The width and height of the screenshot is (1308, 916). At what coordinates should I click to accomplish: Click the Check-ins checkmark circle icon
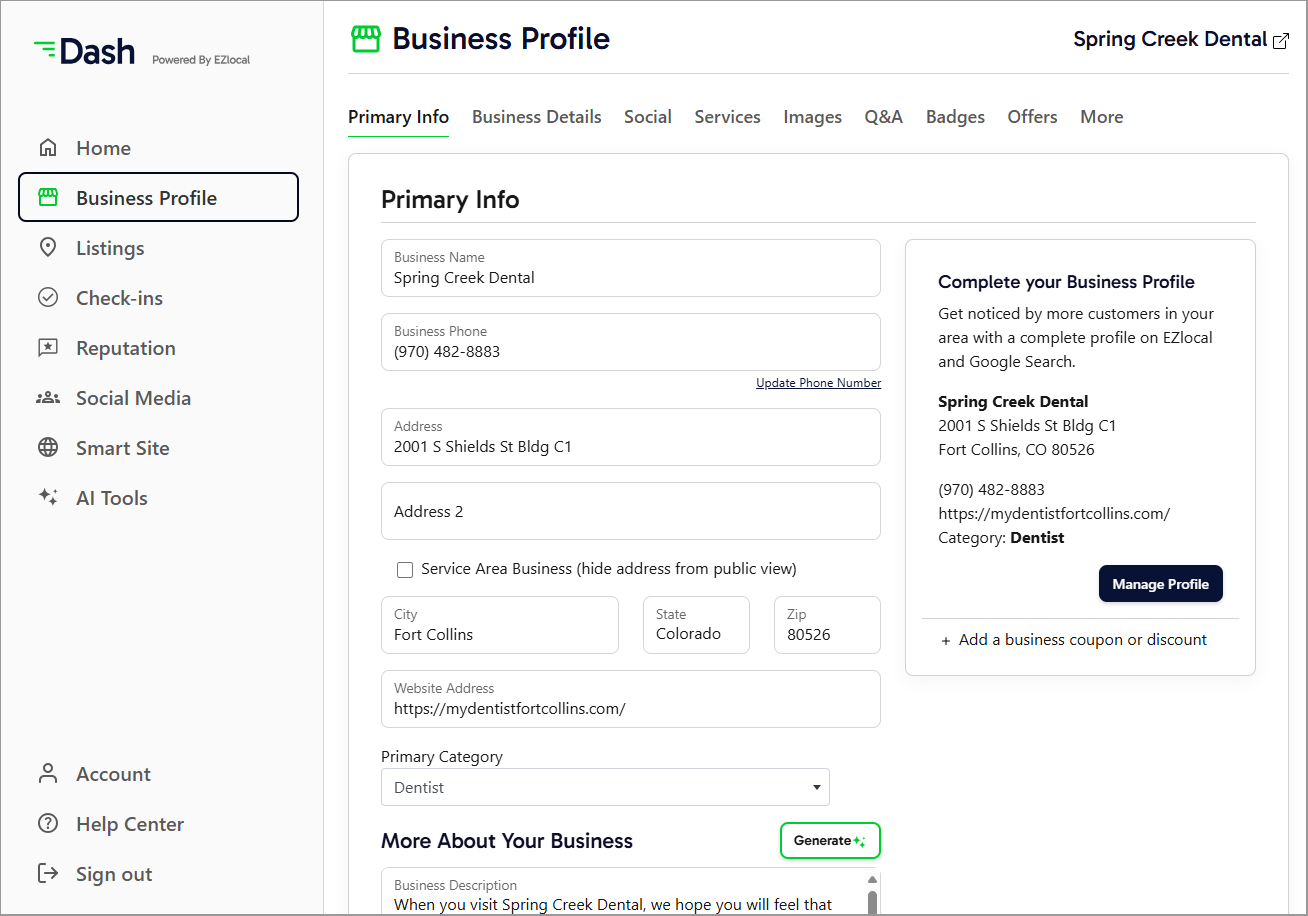[47, 298]
